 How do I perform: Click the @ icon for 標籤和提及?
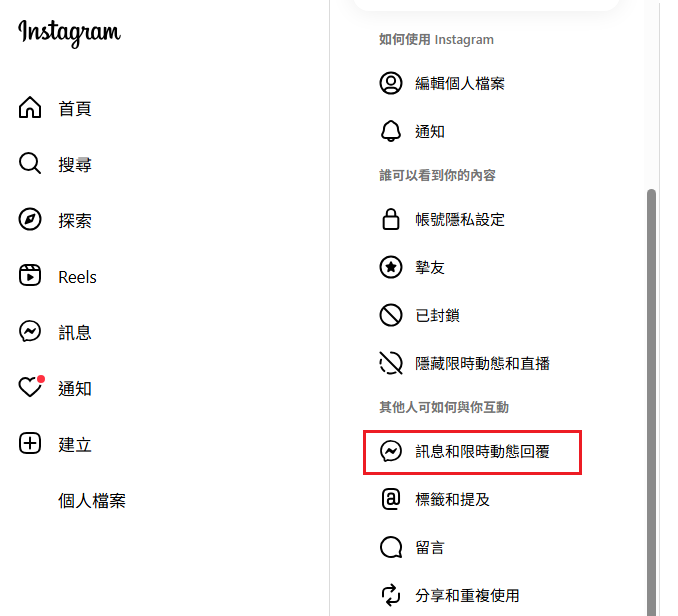[391, 499]
